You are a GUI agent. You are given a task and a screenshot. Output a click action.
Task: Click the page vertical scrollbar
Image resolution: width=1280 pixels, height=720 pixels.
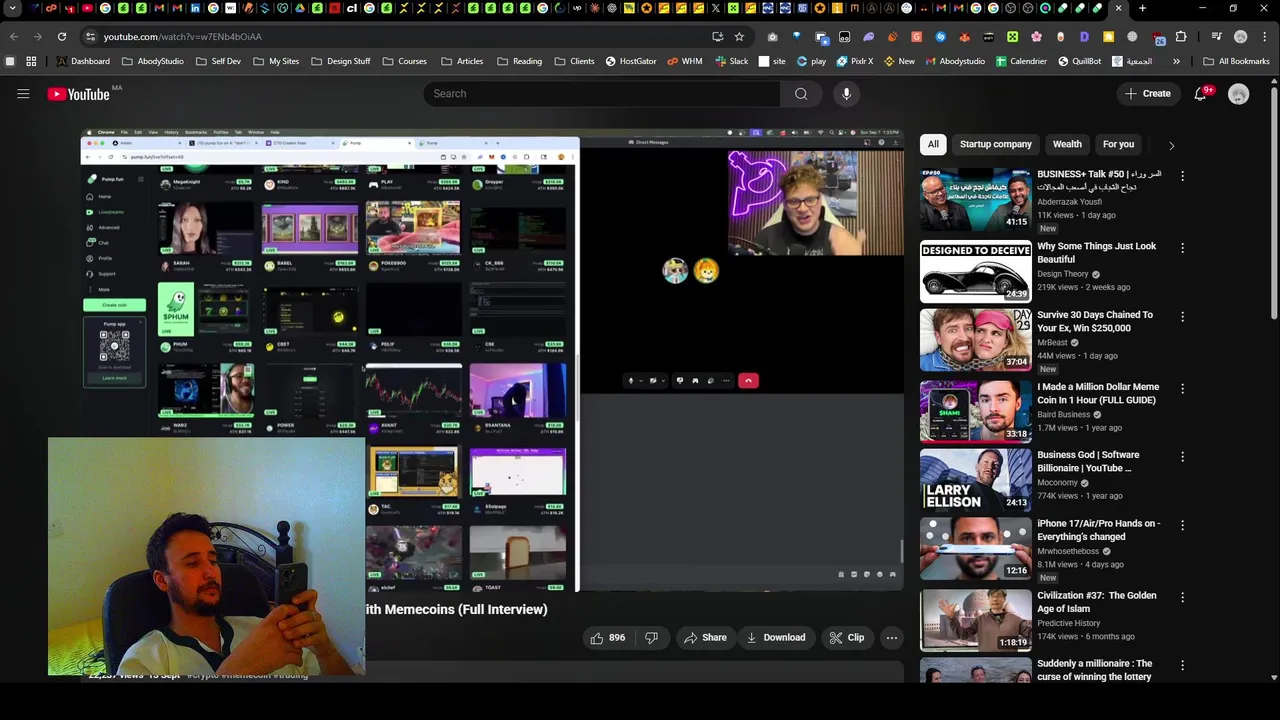point(1273,200)
